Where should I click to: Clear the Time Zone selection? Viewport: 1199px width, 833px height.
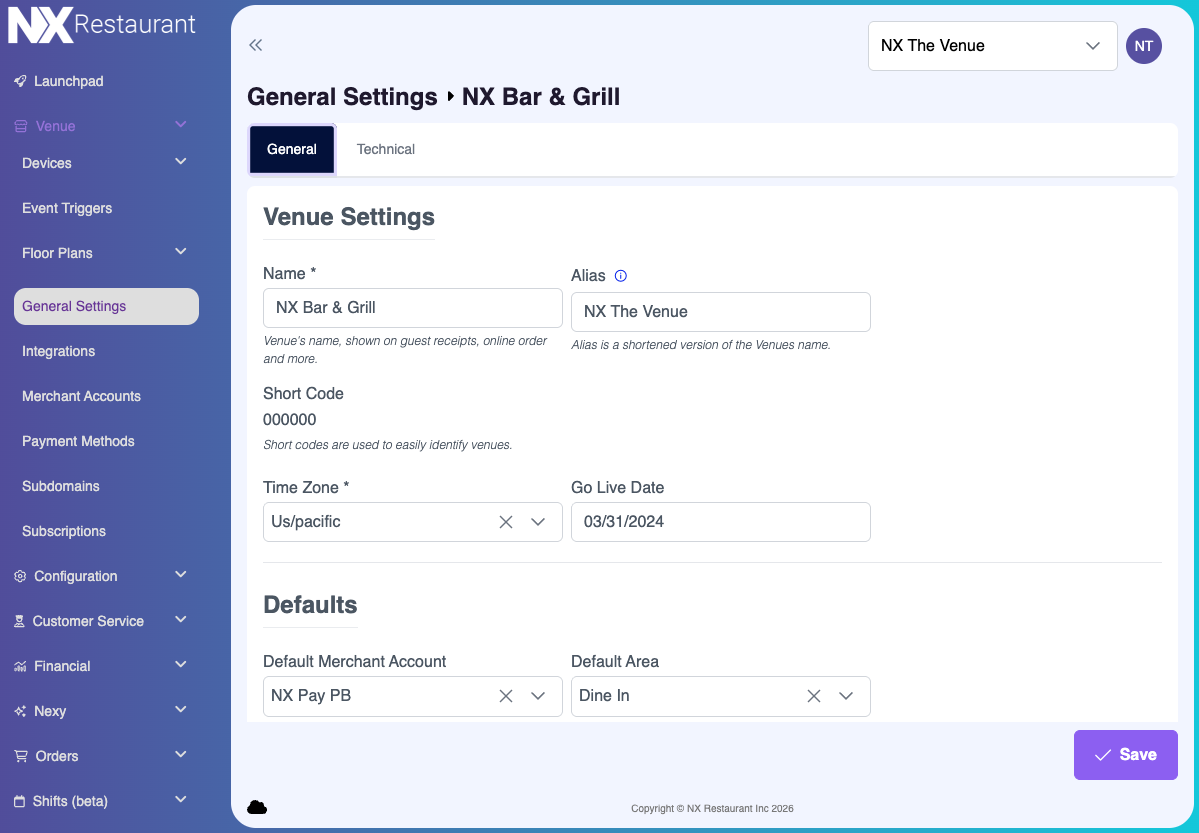[506, 522]
